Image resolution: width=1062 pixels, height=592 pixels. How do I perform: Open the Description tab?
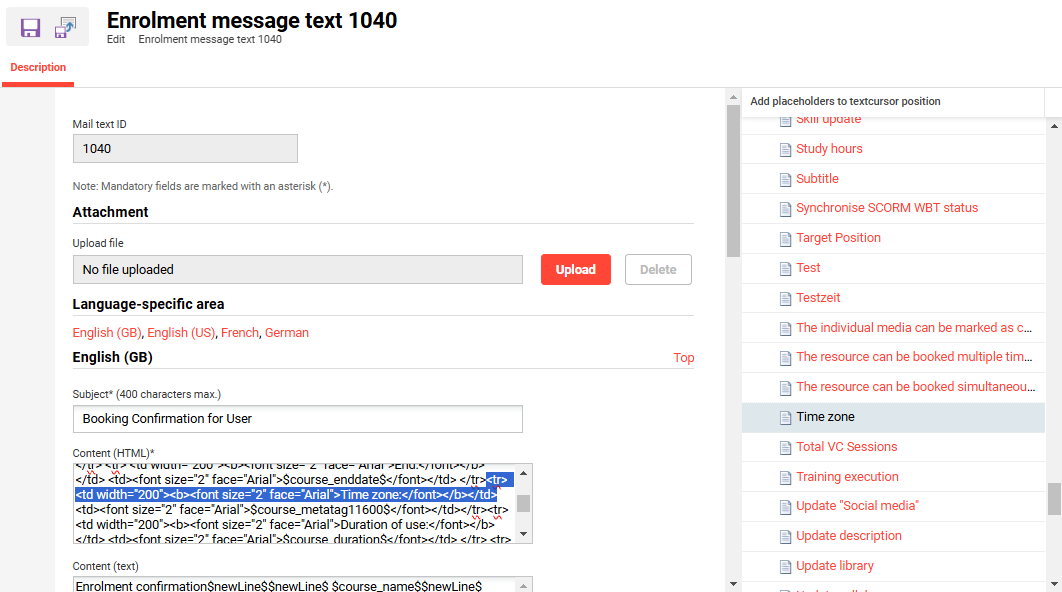(38, 68)
